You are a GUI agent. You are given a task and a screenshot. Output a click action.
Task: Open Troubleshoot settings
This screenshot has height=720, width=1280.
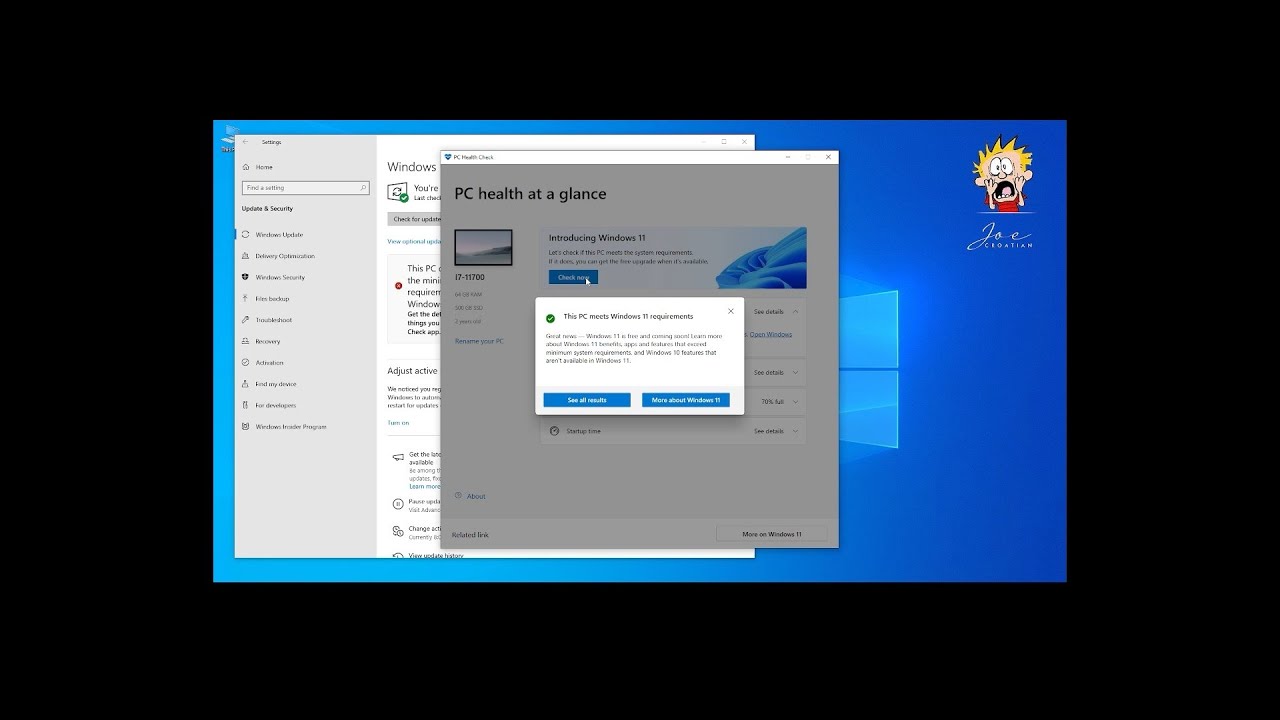click(274, 320)
